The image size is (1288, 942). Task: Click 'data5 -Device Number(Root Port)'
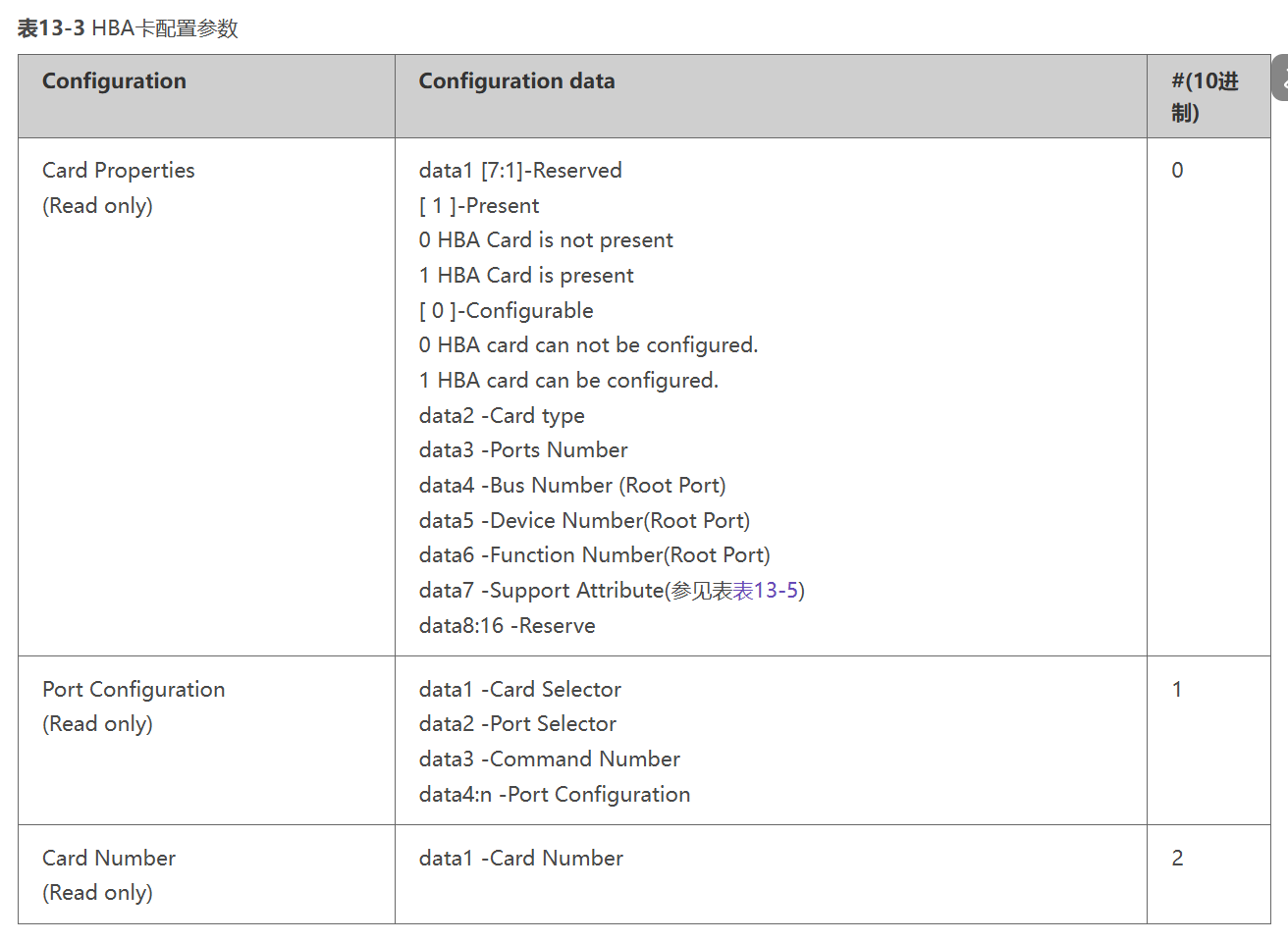(584, 521)
